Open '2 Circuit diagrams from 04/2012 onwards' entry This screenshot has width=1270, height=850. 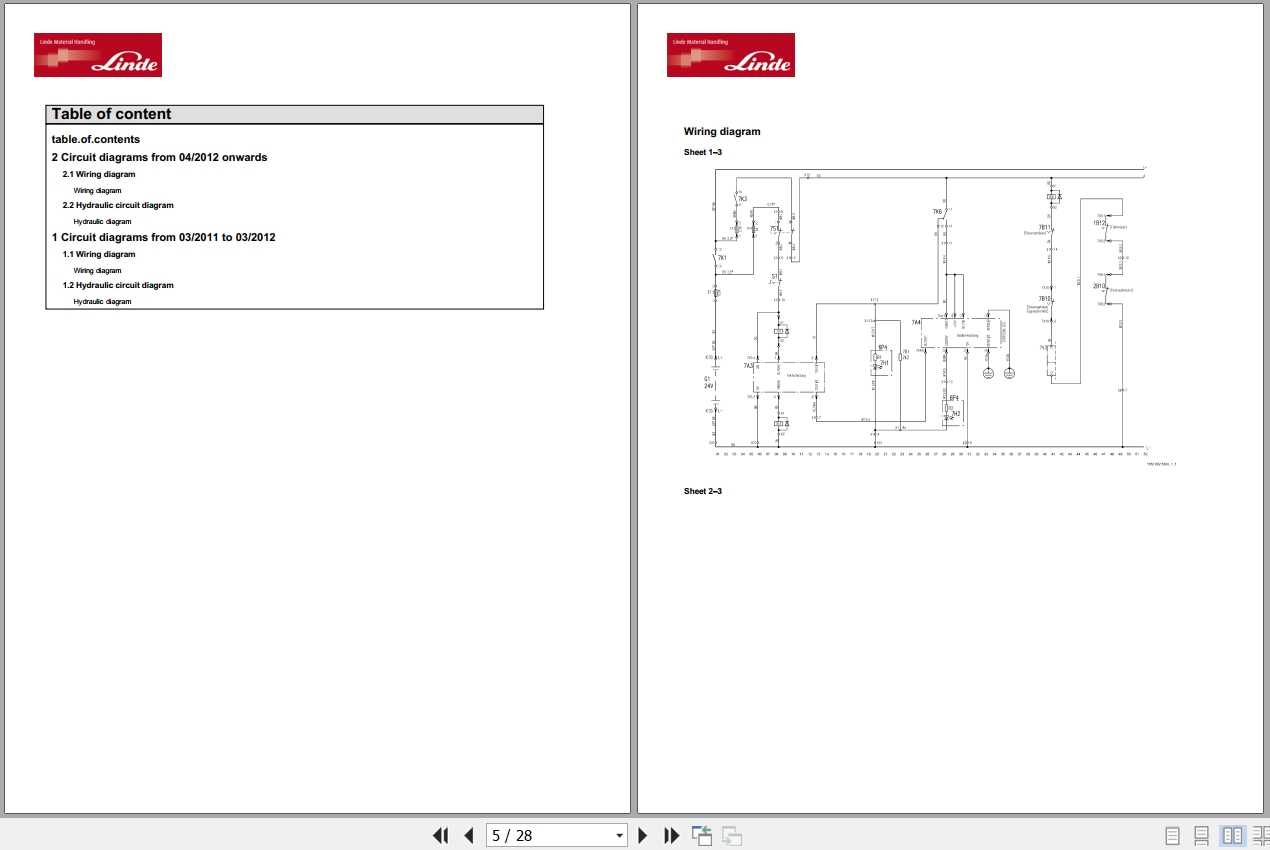pyautogui.click(x=160, y=157)
